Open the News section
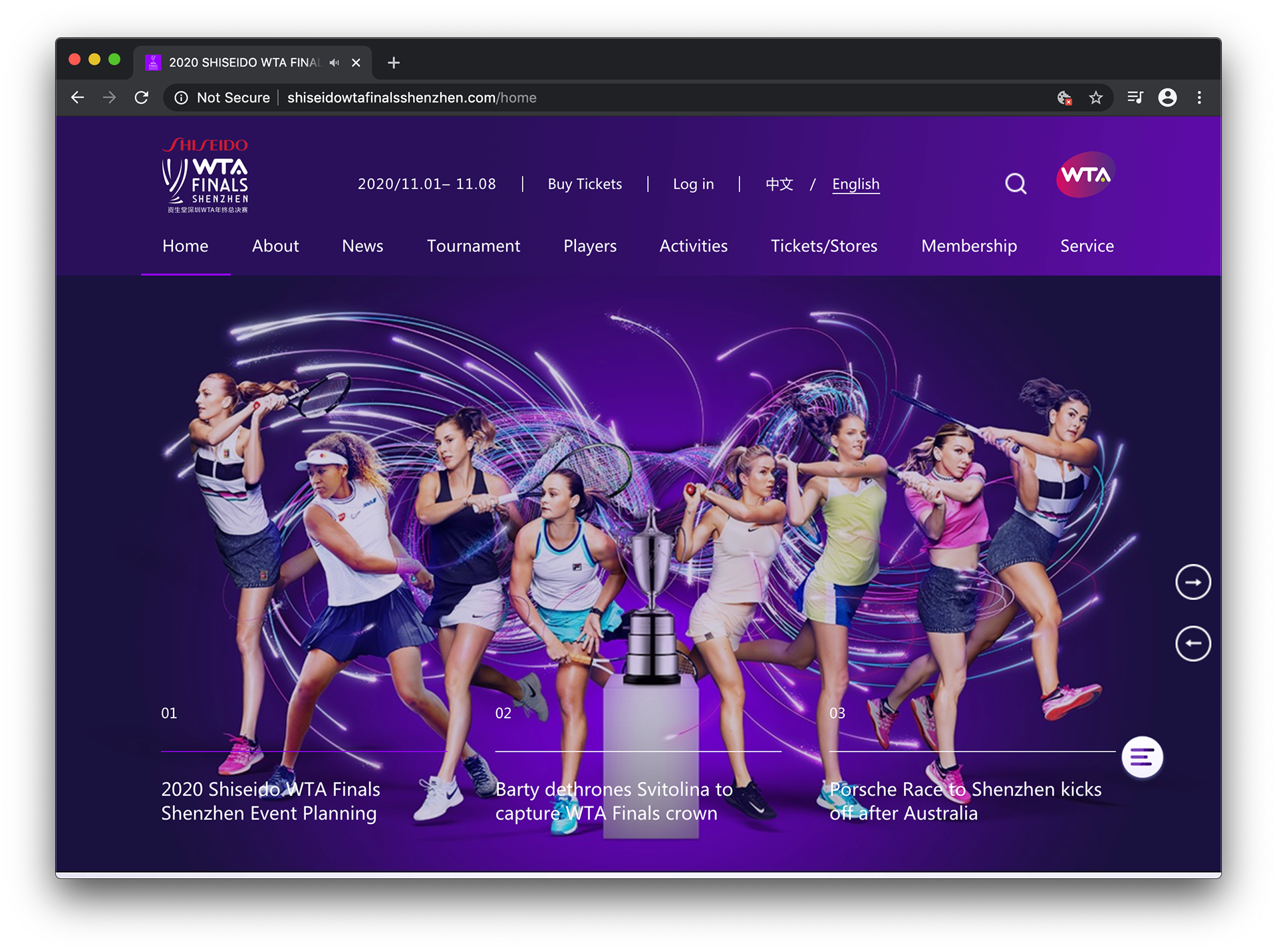 362,246
